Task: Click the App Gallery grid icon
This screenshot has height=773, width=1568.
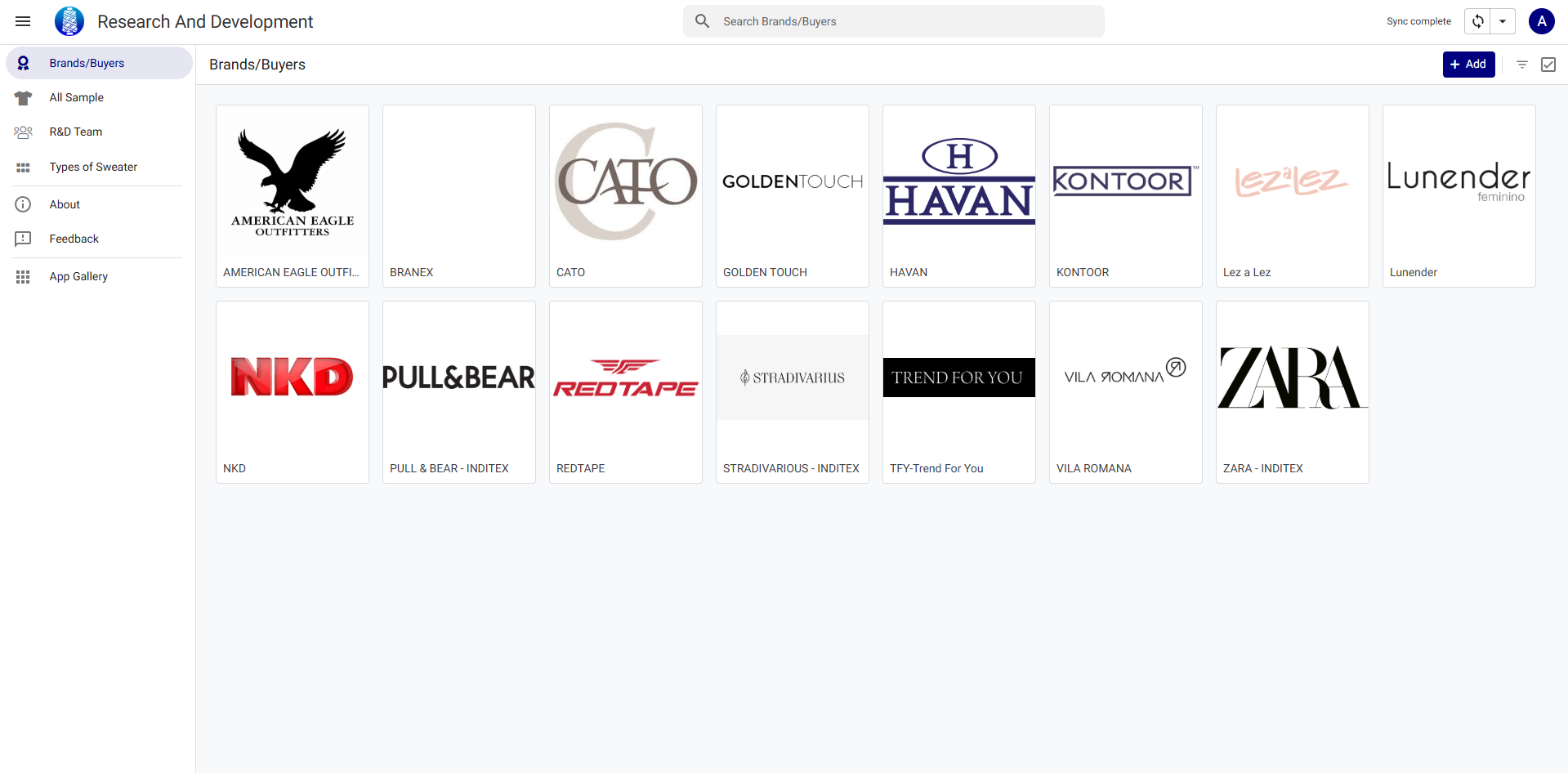Action: (x=24, y=277)
